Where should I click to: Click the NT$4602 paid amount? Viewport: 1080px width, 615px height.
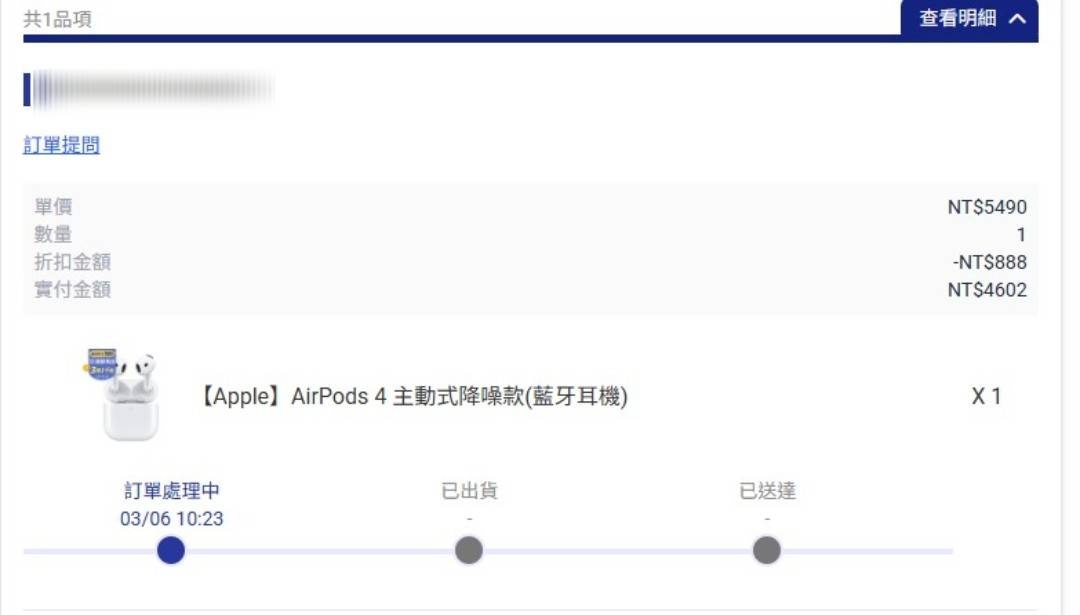pos(987,290)
